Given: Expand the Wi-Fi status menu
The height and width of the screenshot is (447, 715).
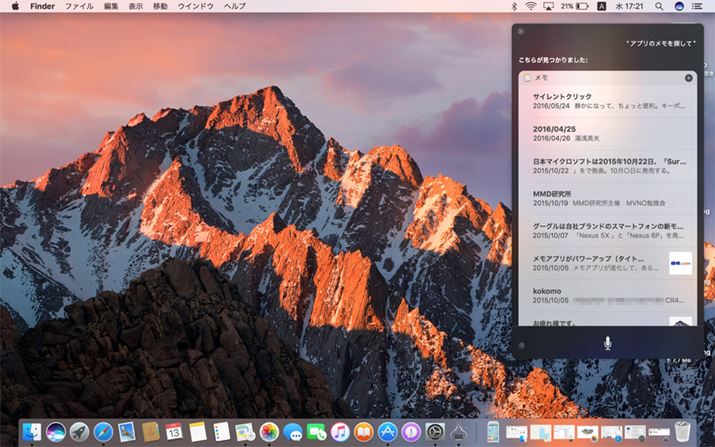Looking at the screenshot, I should pyautogui.click(x=530, y=6).
